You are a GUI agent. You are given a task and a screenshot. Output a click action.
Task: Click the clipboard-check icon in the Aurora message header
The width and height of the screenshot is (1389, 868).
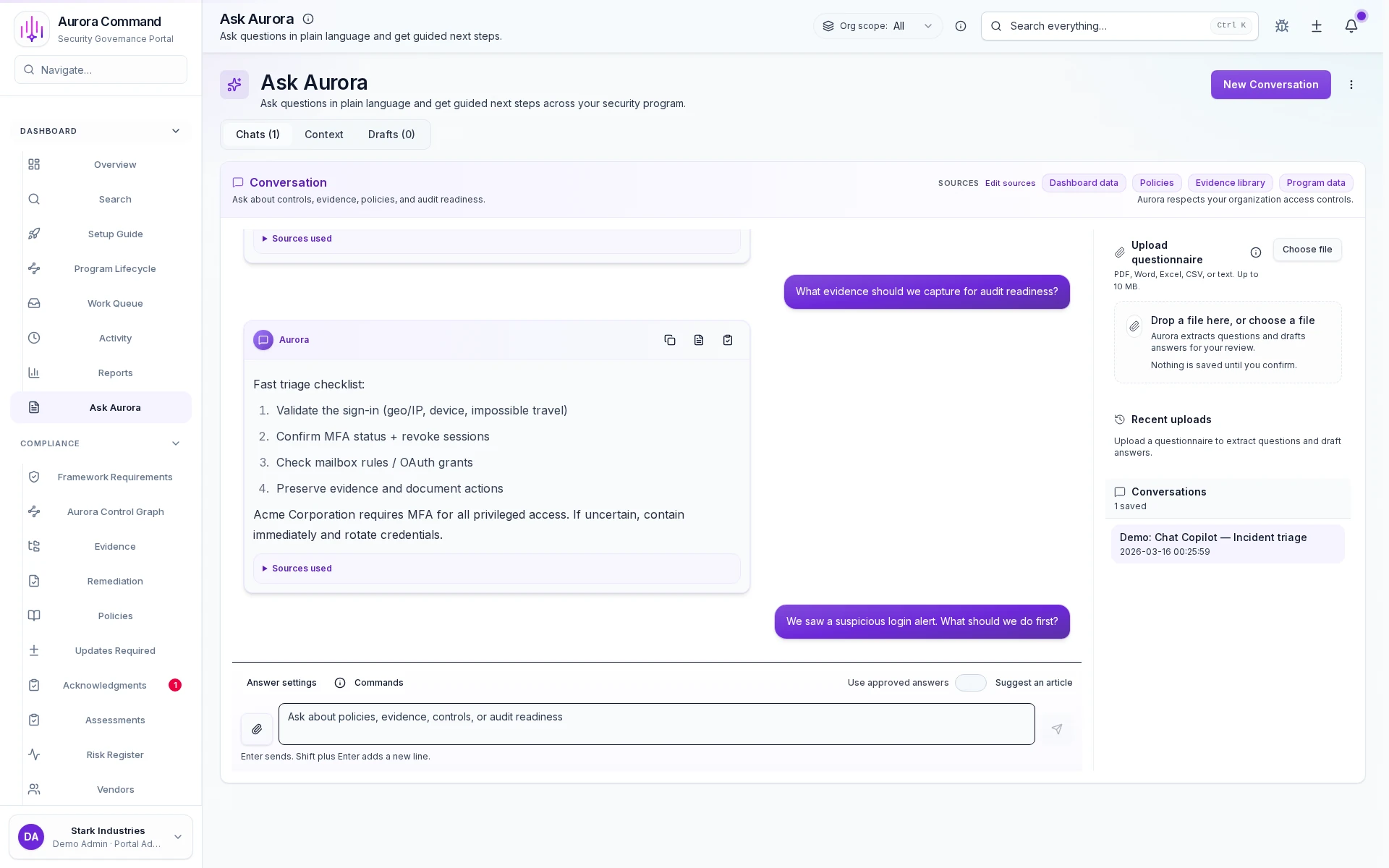point(727,340)
